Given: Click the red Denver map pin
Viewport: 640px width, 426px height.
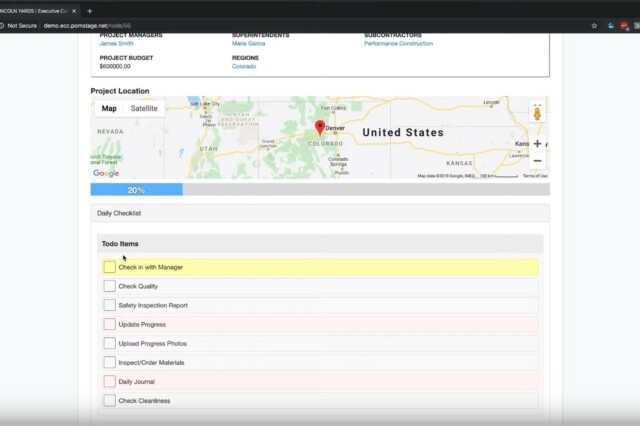Looking at the screenshot, I should [x=320, y=127].
